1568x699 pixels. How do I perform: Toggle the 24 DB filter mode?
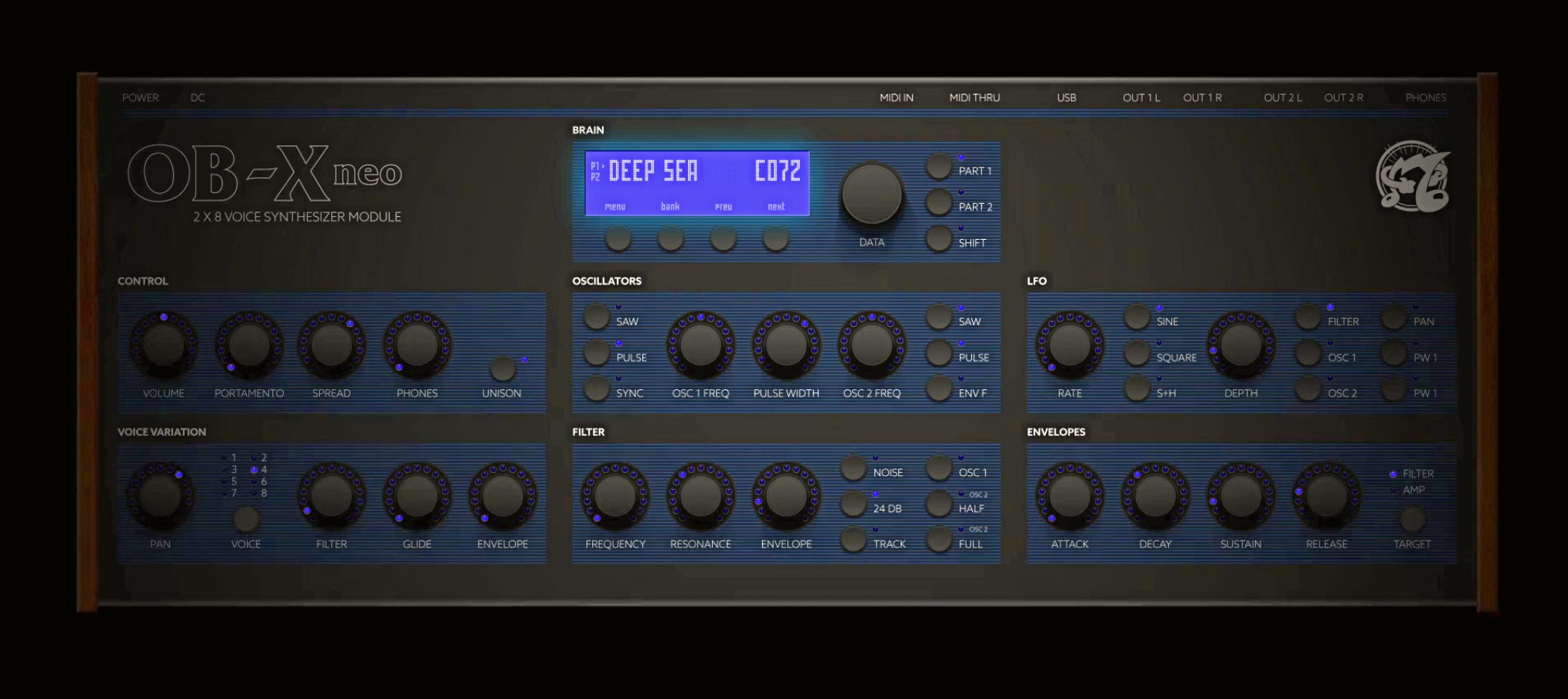point(854,504)
